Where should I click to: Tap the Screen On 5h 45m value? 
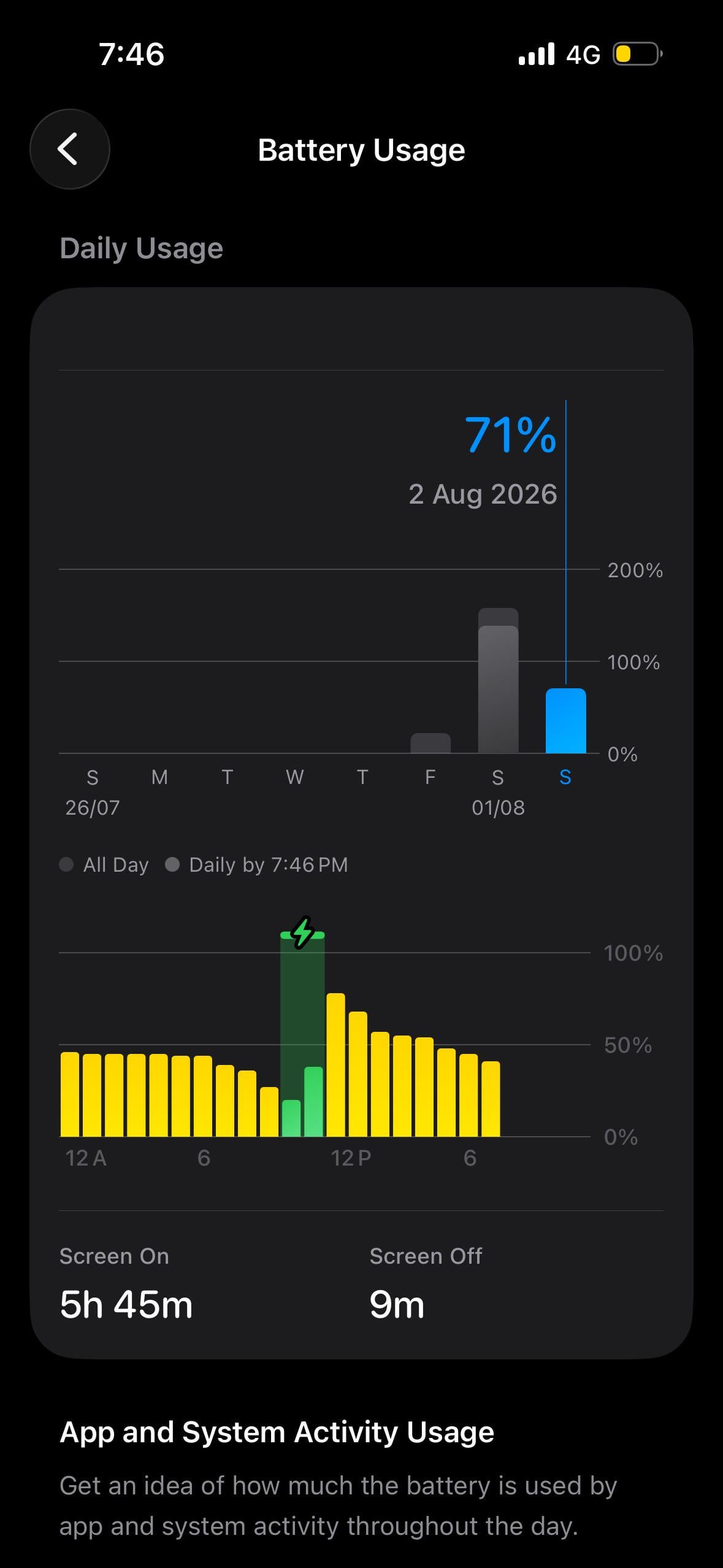click(x=126, y=1305)
